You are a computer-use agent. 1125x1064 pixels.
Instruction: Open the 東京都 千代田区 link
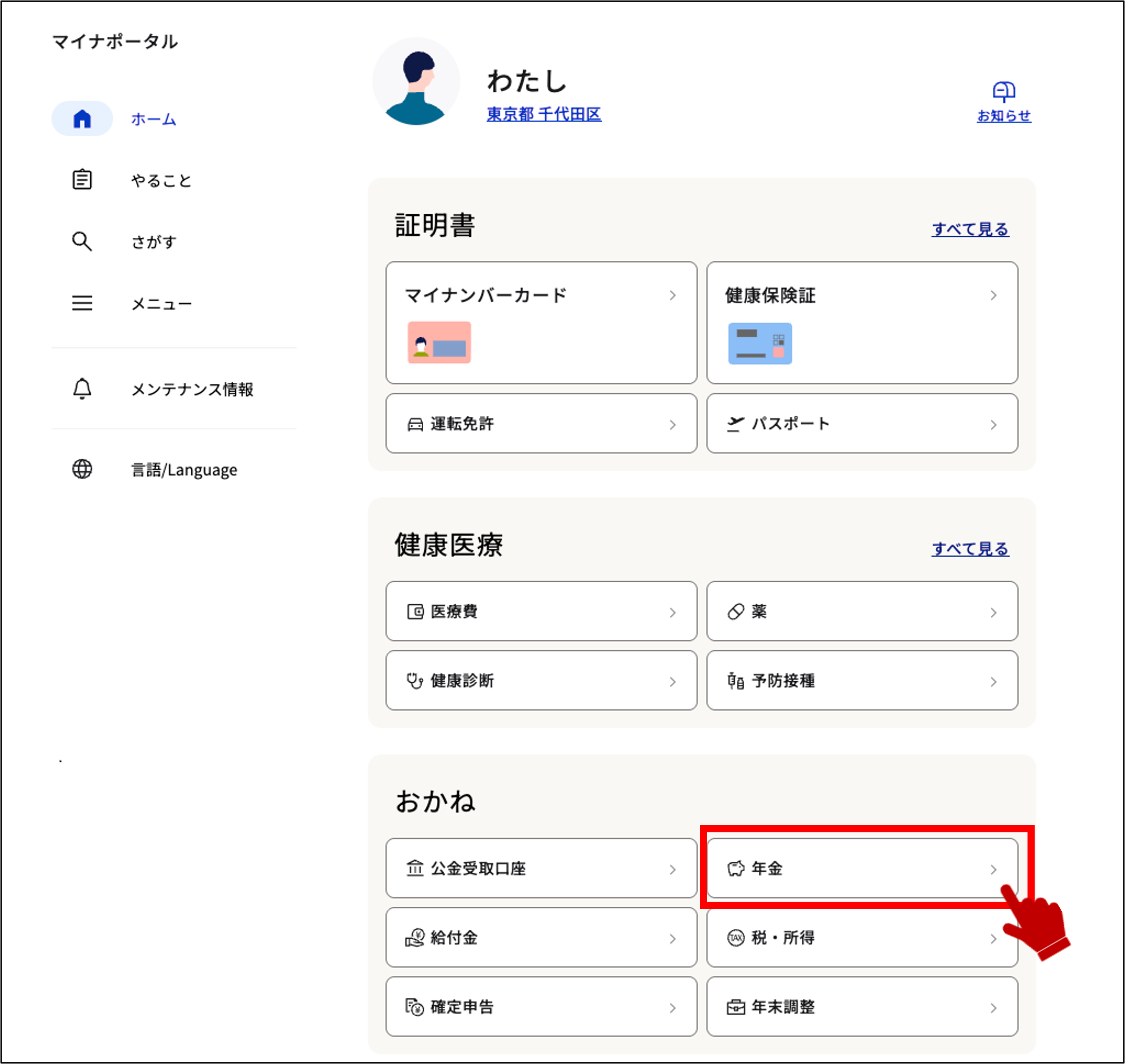(544, 114)
